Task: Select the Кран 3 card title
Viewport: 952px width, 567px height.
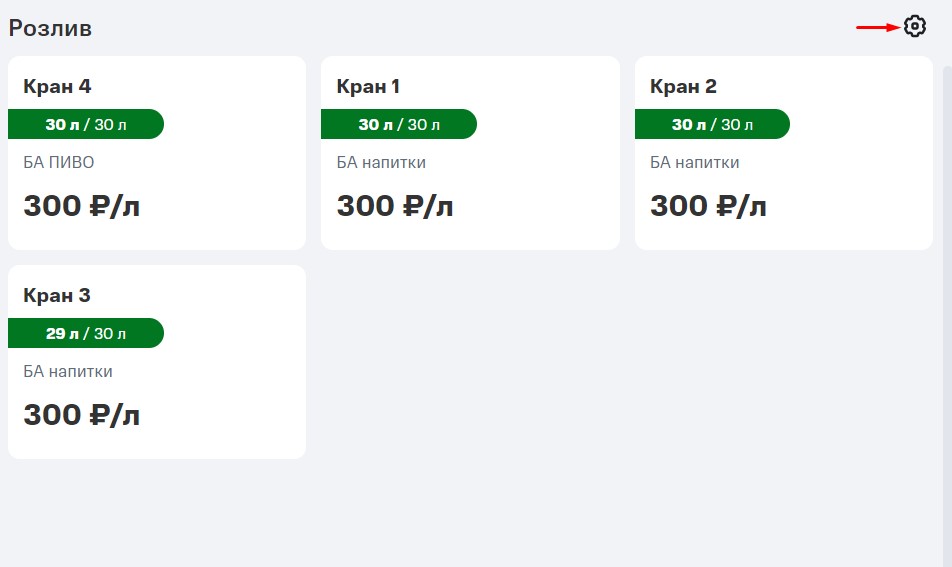Action: [x=57, y=296]
